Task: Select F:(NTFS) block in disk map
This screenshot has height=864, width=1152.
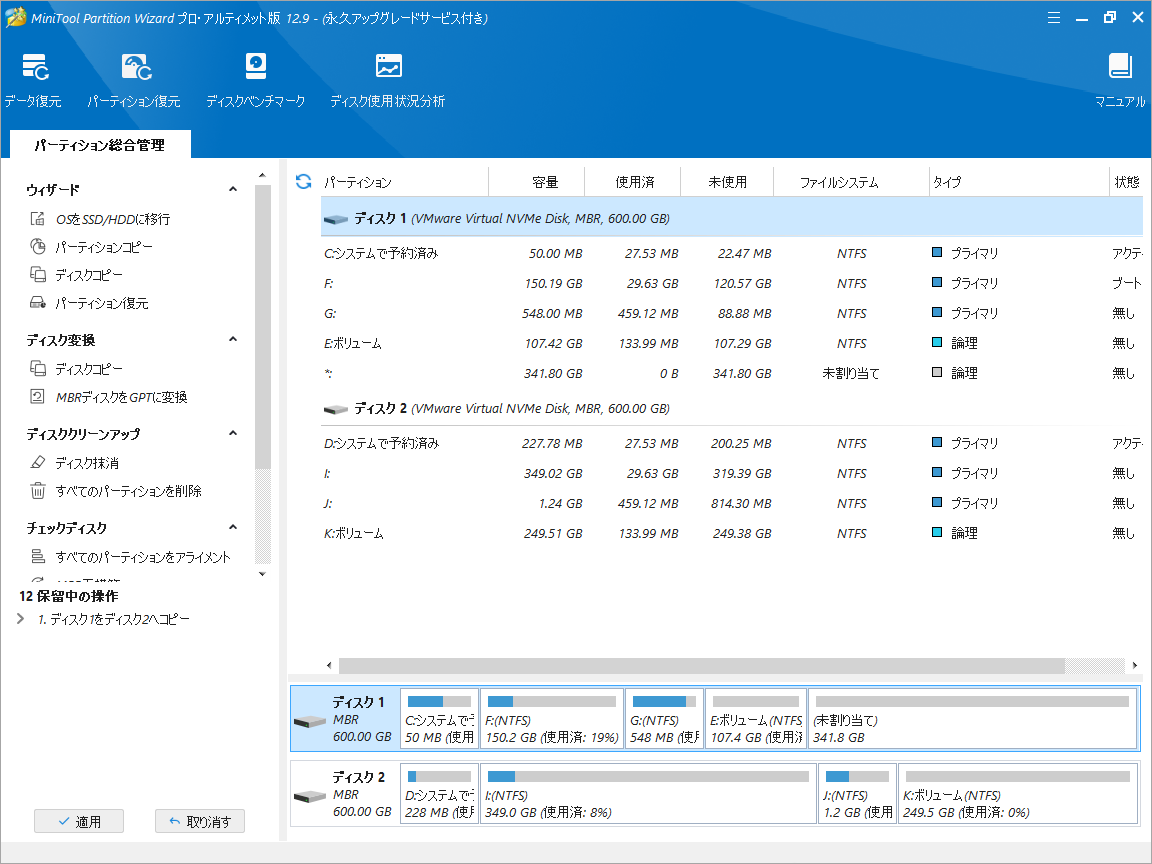Action: 552,719
